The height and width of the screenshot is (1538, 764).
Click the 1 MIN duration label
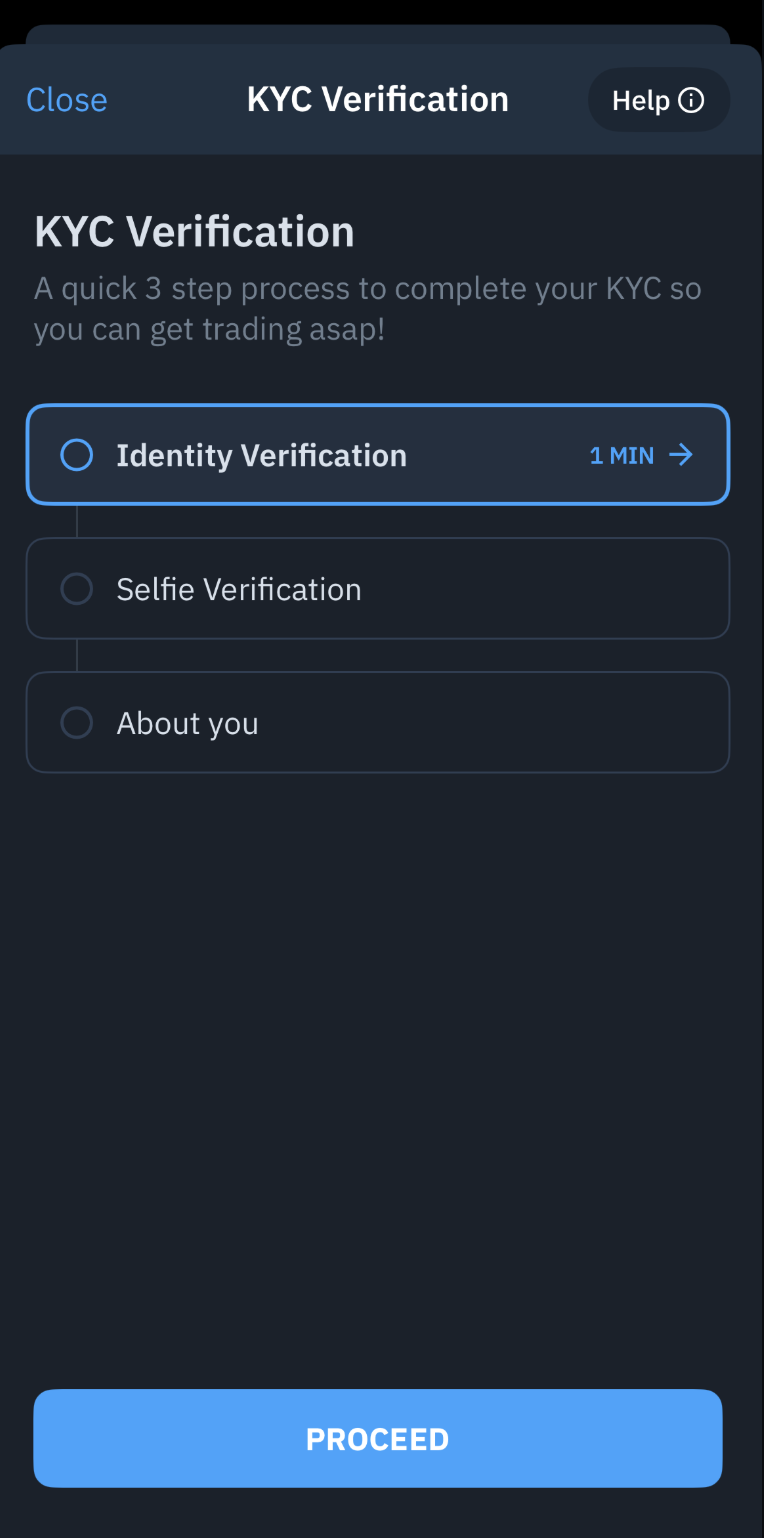(621, 456)
